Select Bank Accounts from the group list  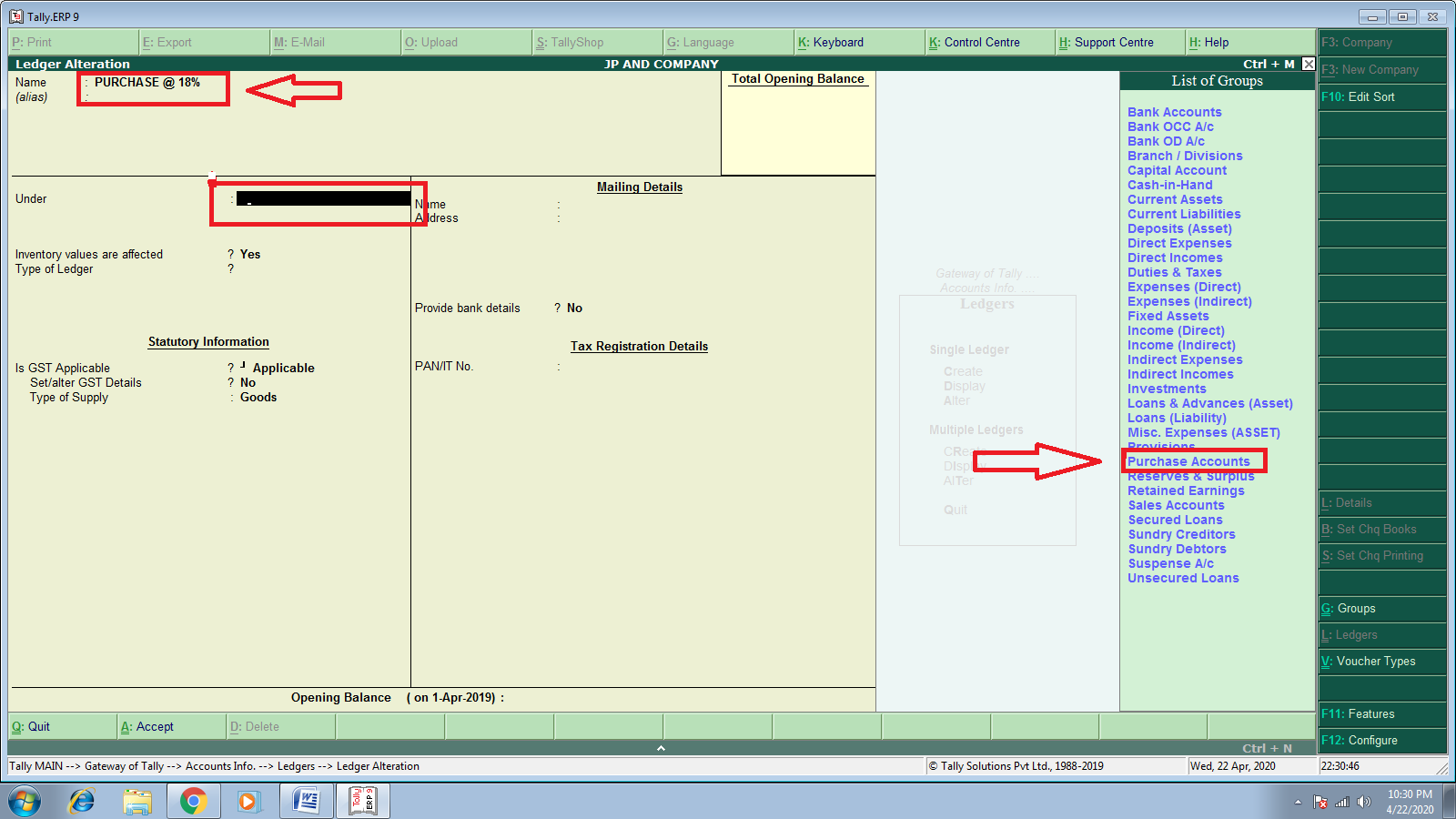(x=1174, y=112)
